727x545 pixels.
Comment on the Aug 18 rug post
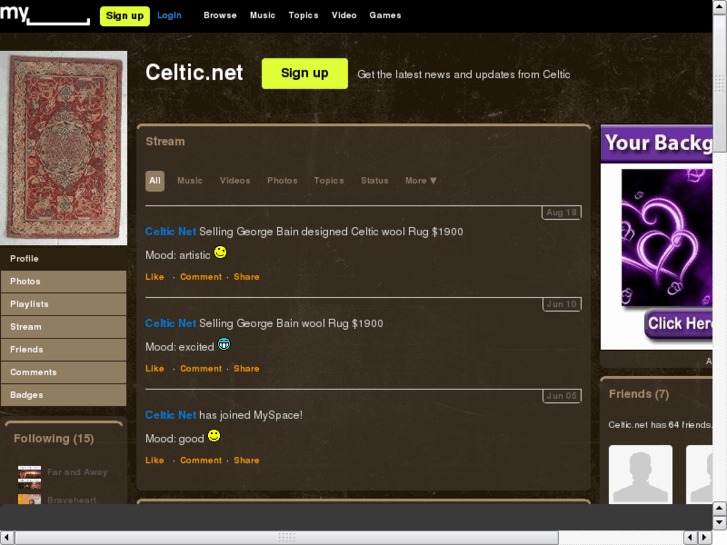[201, 277]
